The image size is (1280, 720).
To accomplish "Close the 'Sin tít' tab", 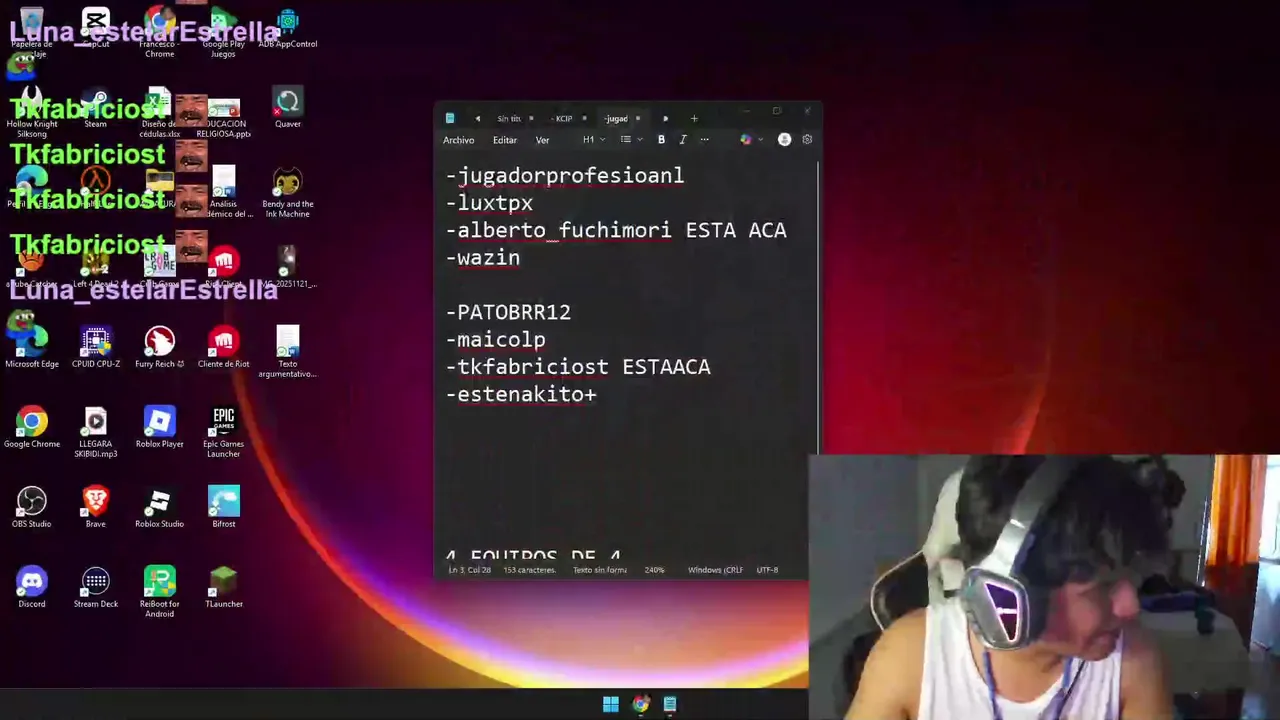I will (531, 119).
